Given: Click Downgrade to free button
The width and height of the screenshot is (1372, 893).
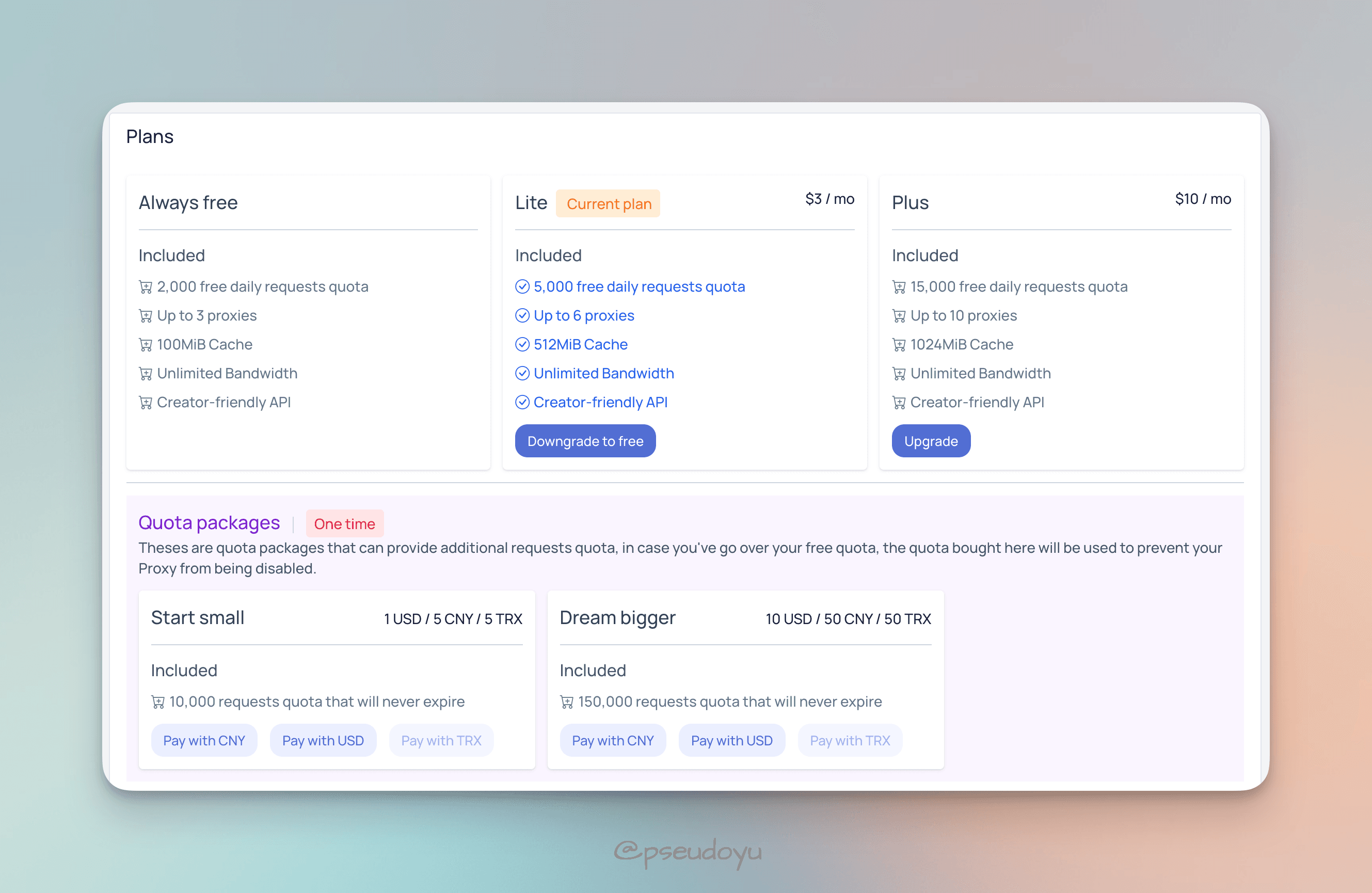Looking at the screenshot, I should (585, 440).
